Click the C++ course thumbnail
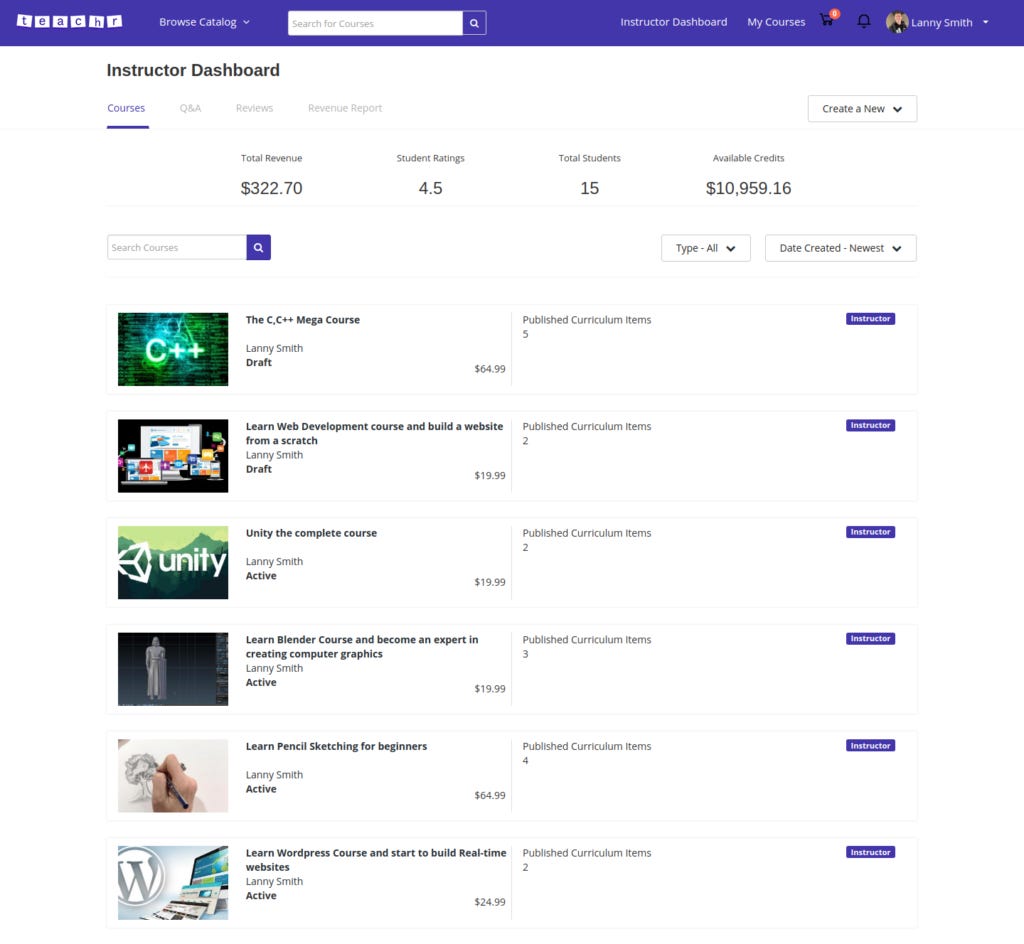1024x944 pixels. (173, 349)
